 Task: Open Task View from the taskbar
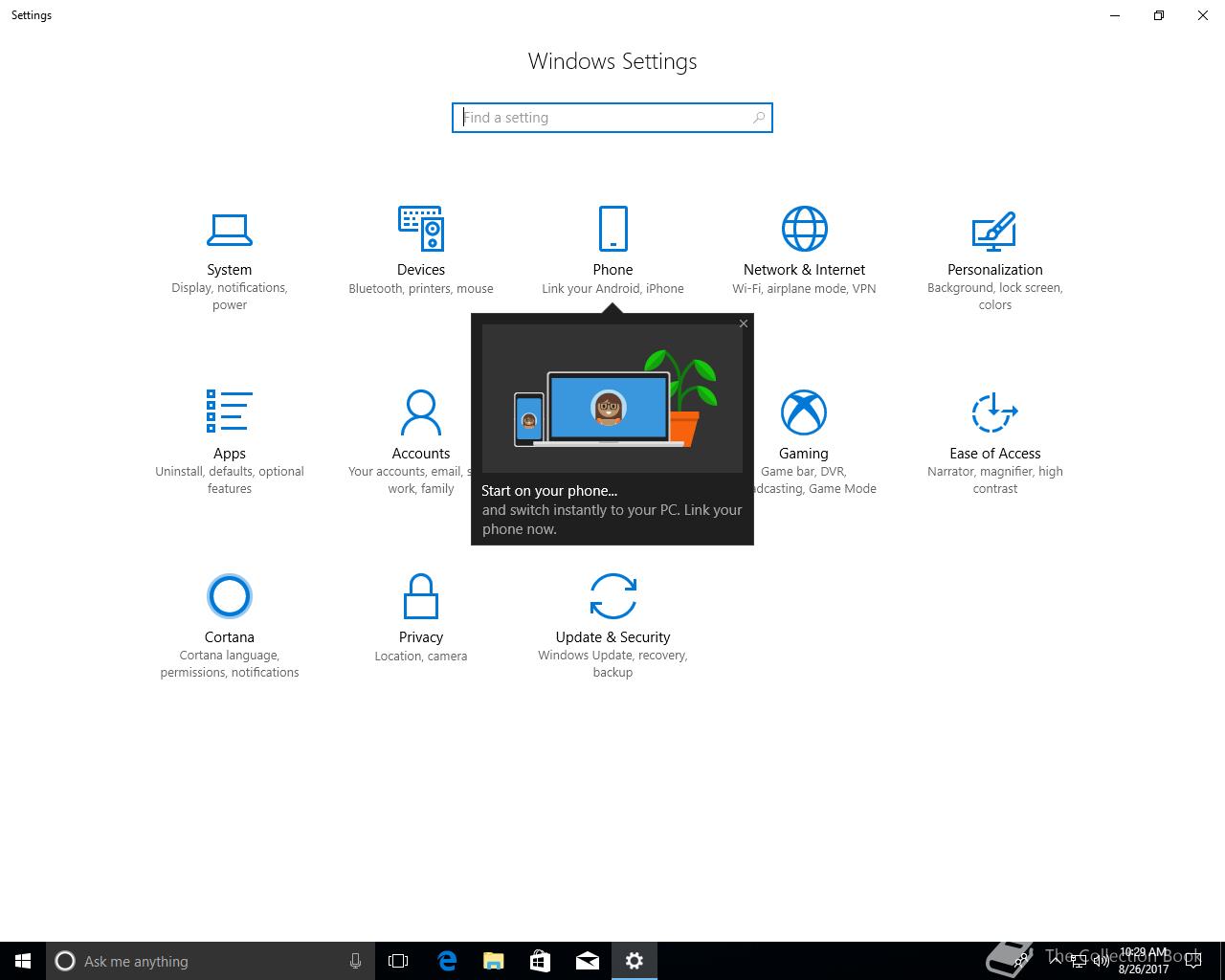(x=398, y=961)
